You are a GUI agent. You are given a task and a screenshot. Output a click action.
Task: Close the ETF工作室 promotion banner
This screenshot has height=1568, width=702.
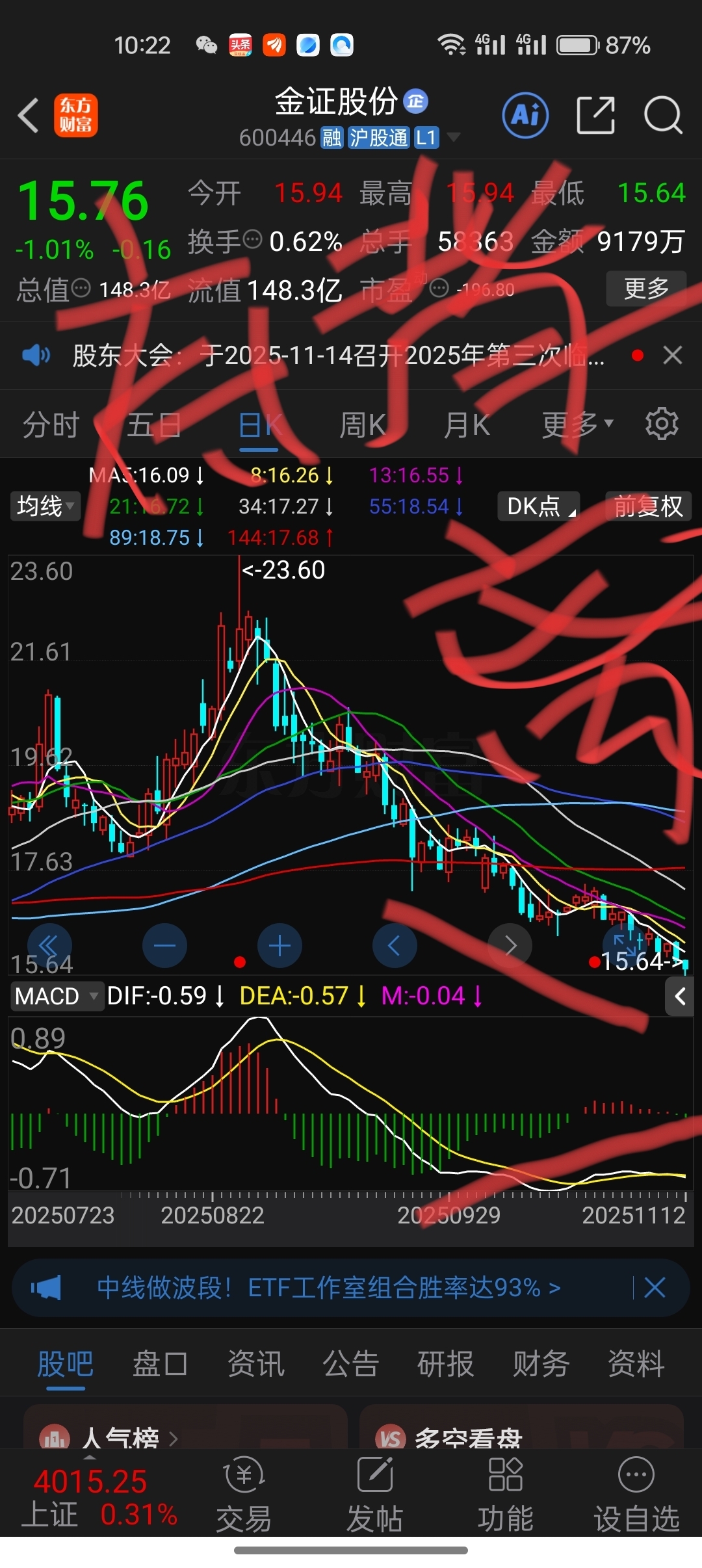[655, 1287]
